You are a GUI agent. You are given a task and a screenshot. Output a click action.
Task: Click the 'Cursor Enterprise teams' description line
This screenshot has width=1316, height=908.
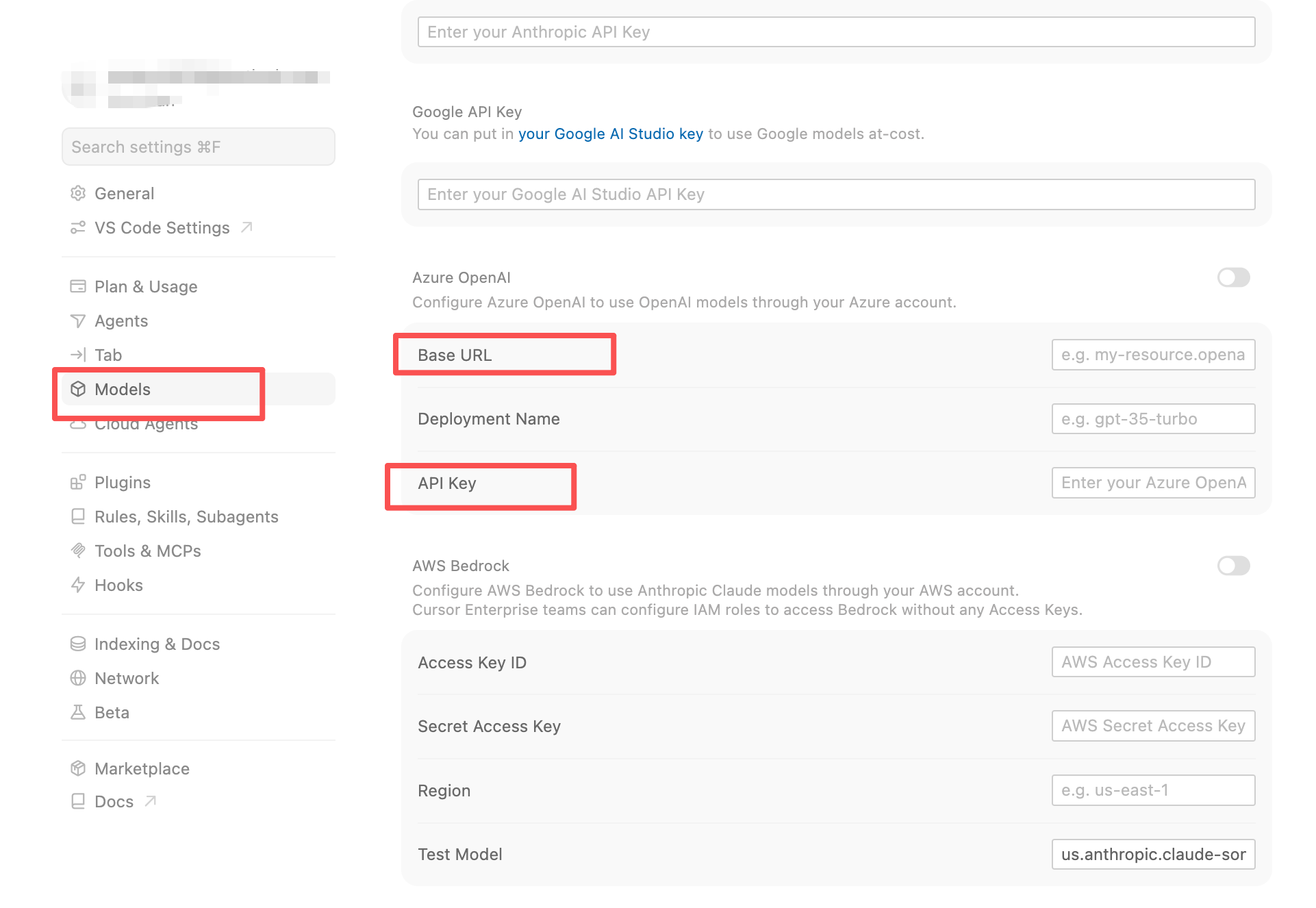pyautogui.click(x=748, y=609)
